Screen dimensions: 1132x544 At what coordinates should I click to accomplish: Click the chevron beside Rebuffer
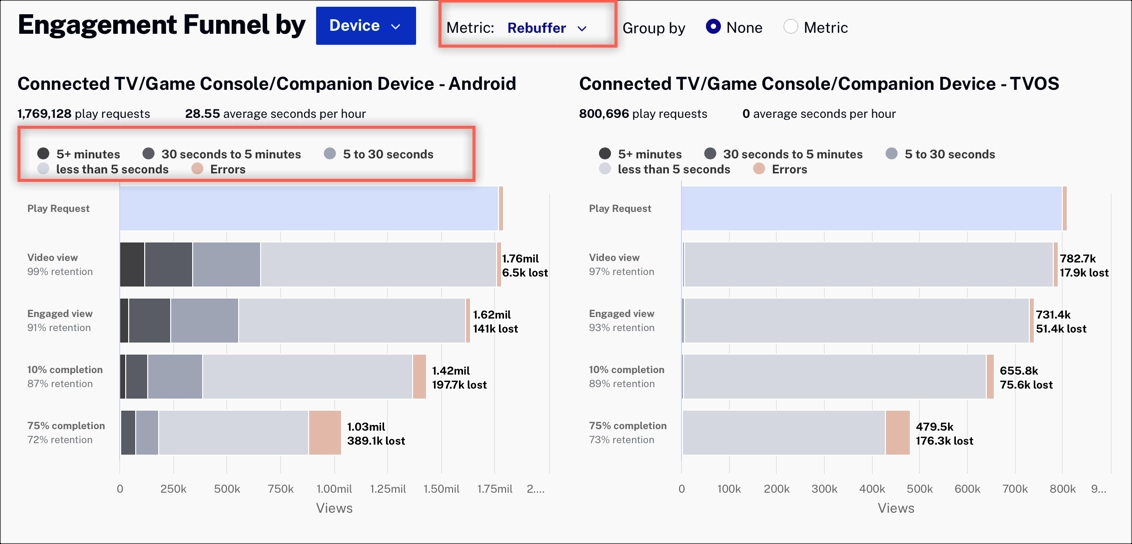582,29
